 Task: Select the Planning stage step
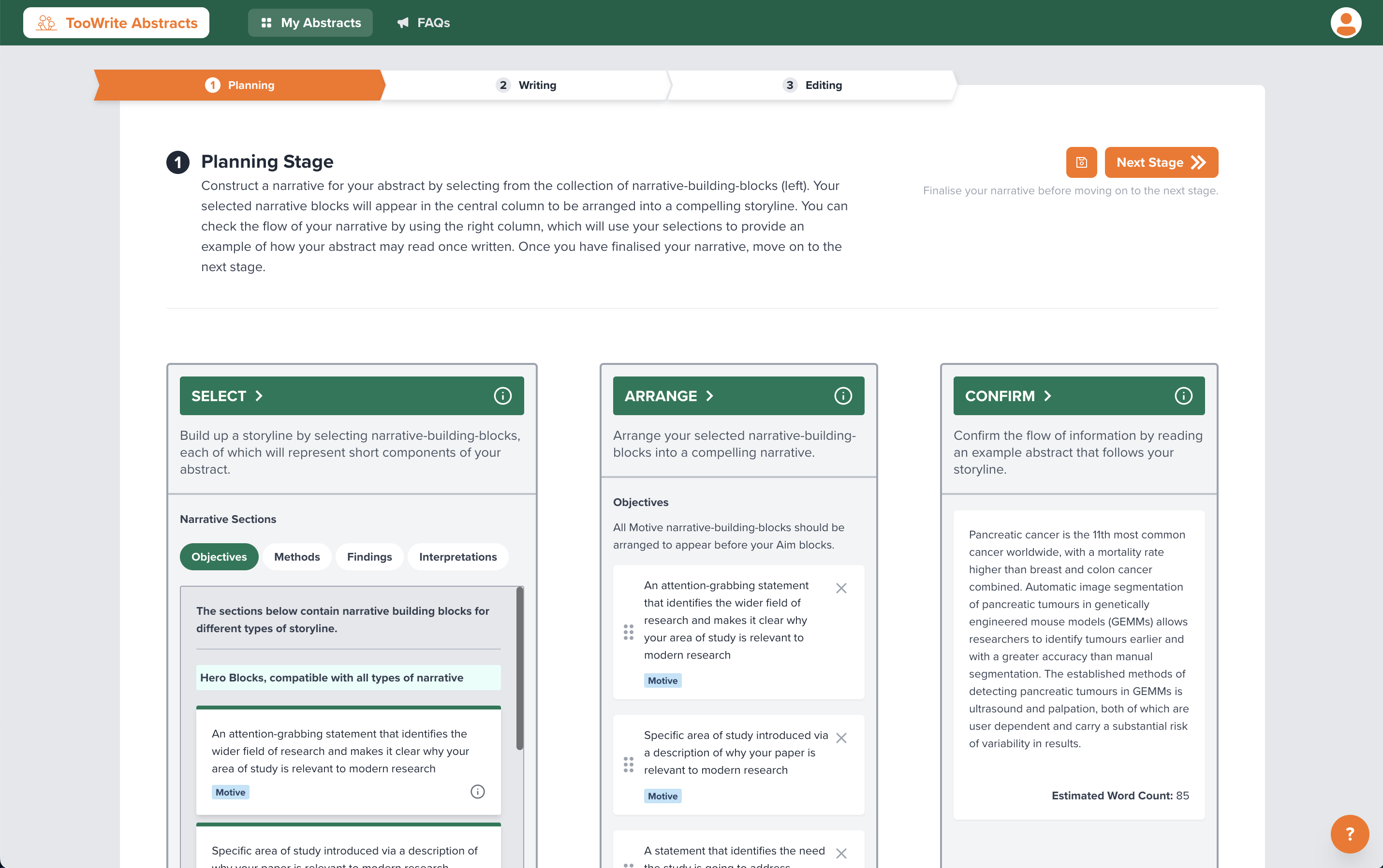[239, 85]
